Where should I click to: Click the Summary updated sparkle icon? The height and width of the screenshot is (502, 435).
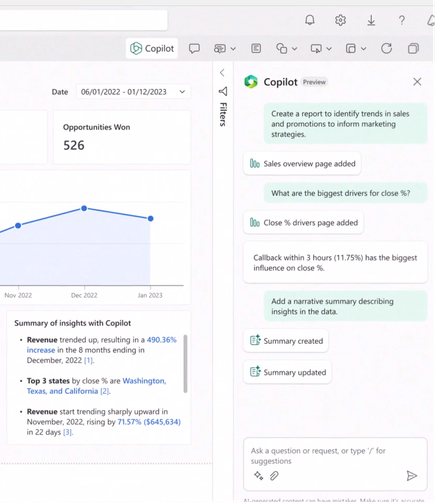(255, 372)
